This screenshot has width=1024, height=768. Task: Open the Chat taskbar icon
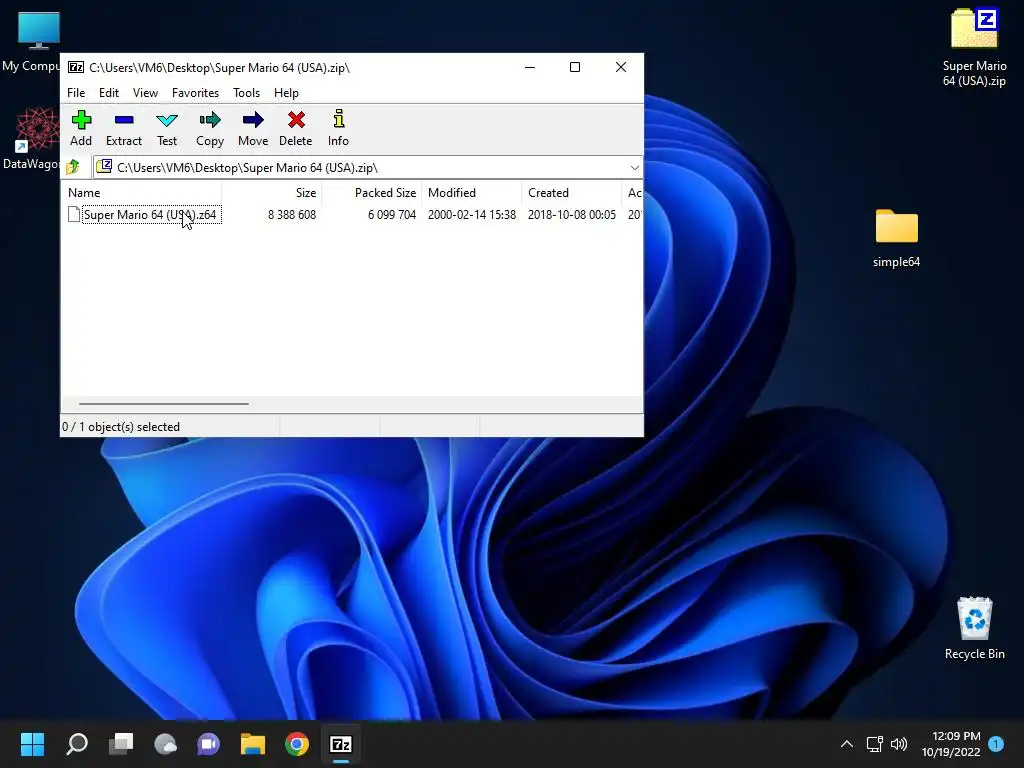point(209,744)
